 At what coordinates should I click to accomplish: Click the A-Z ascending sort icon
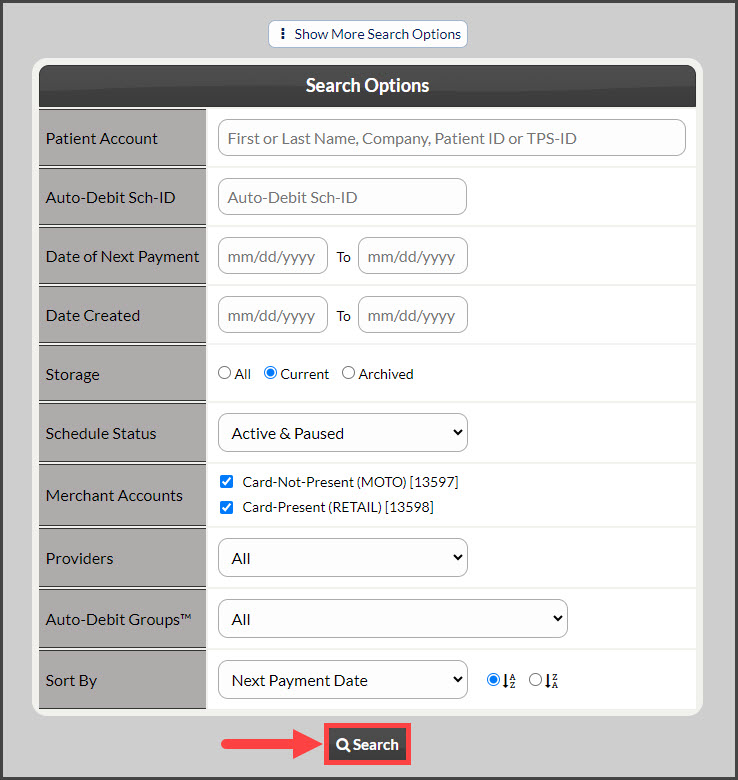click(509, 681)
